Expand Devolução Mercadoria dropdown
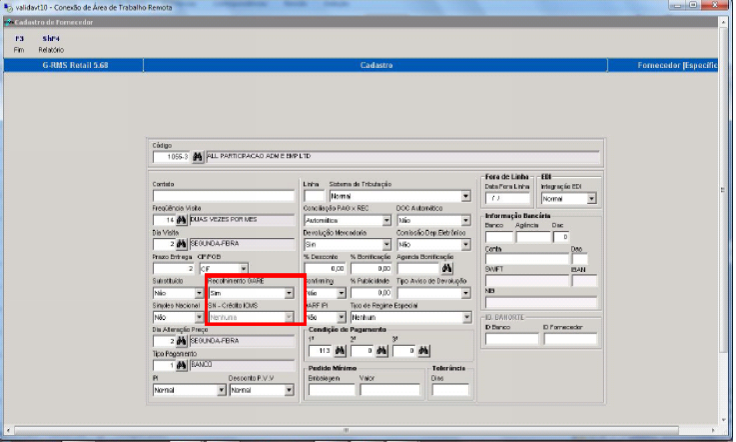This screenshot has width=736, height=442. [x=386, y=244]
